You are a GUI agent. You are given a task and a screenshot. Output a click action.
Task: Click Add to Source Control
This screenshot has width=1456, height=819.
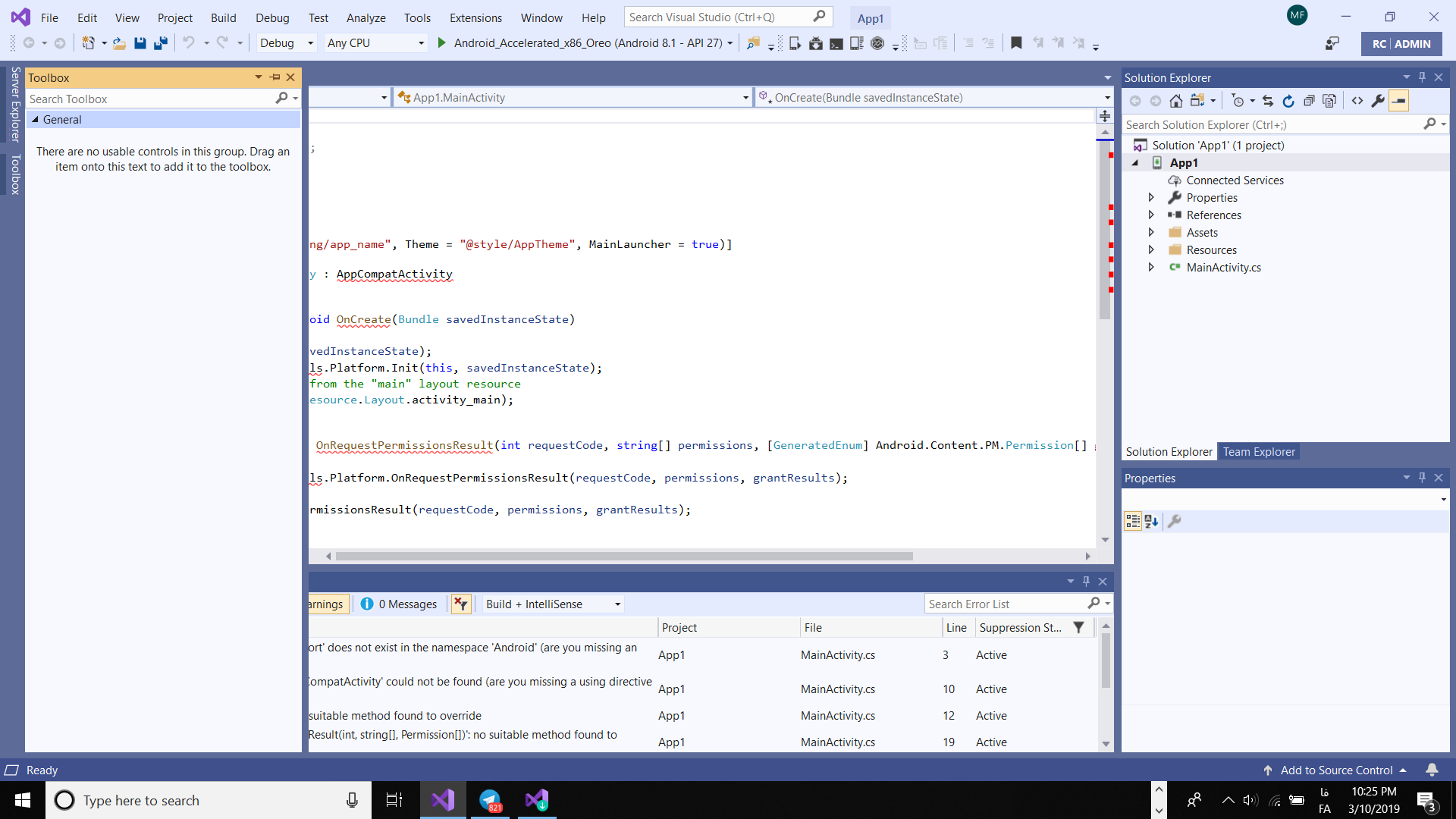tap(1336, 770)
